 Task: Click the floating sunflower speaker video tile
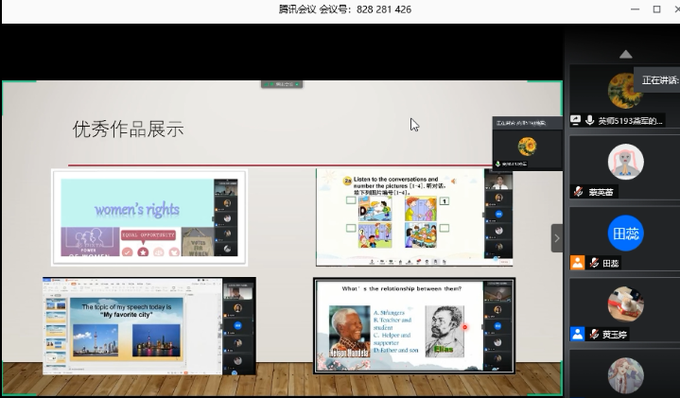527,143
